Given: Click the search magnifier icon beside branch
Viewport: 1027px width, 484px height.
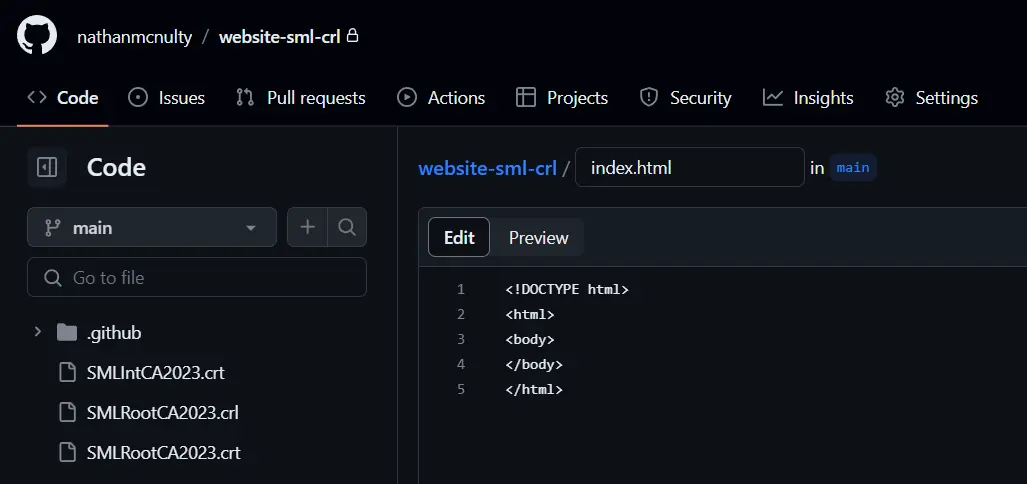Looking at the screenshot, I should coord(346,227).
